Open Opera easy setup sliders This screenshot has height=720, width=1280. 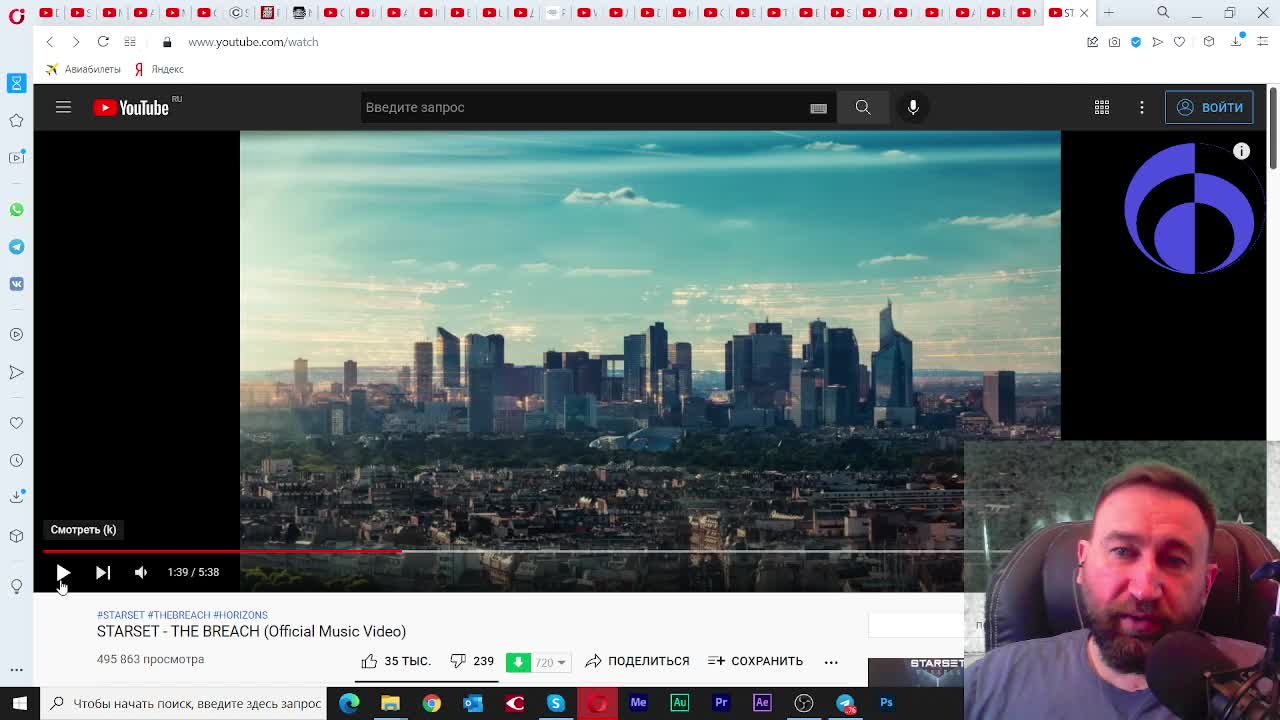coord(1262,42)
